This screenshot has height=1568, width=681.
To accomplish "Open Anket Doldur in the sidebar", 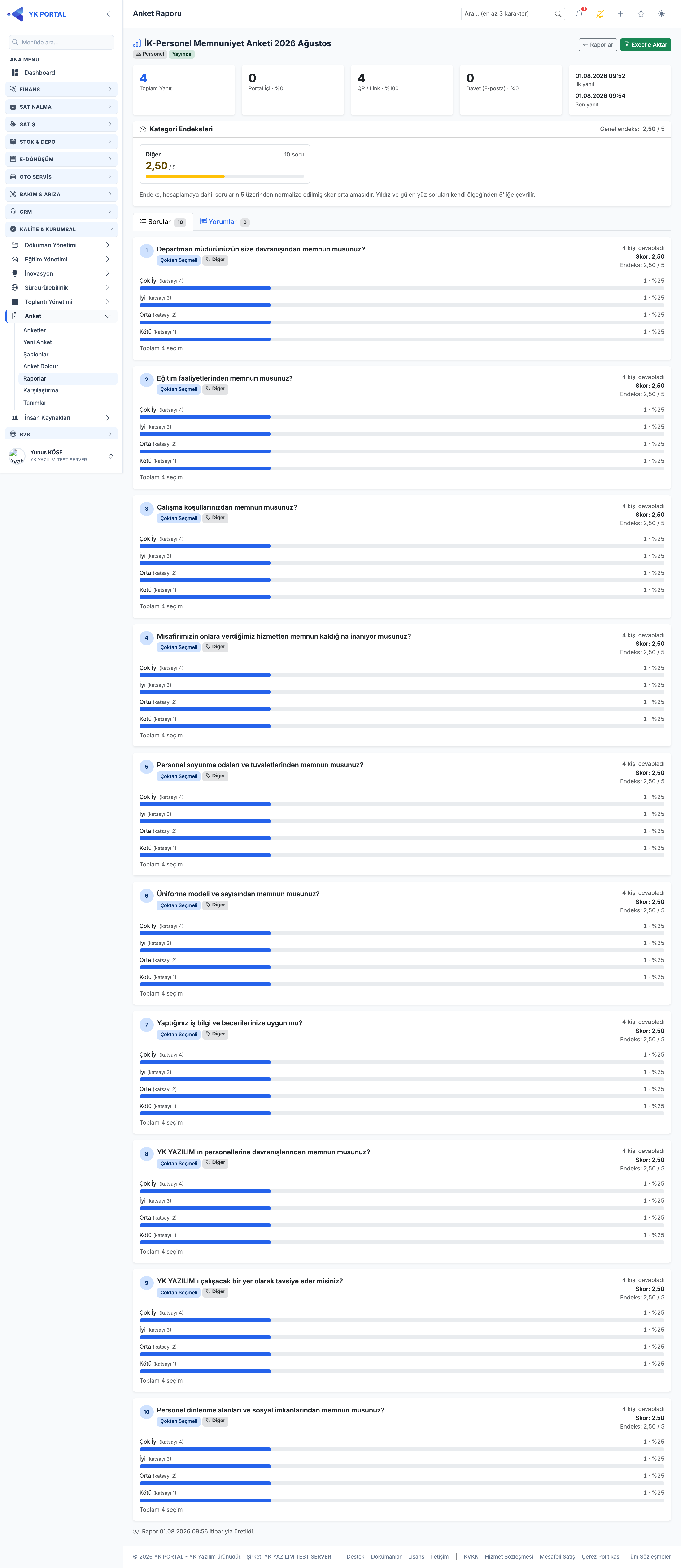I will click(41, 366).
